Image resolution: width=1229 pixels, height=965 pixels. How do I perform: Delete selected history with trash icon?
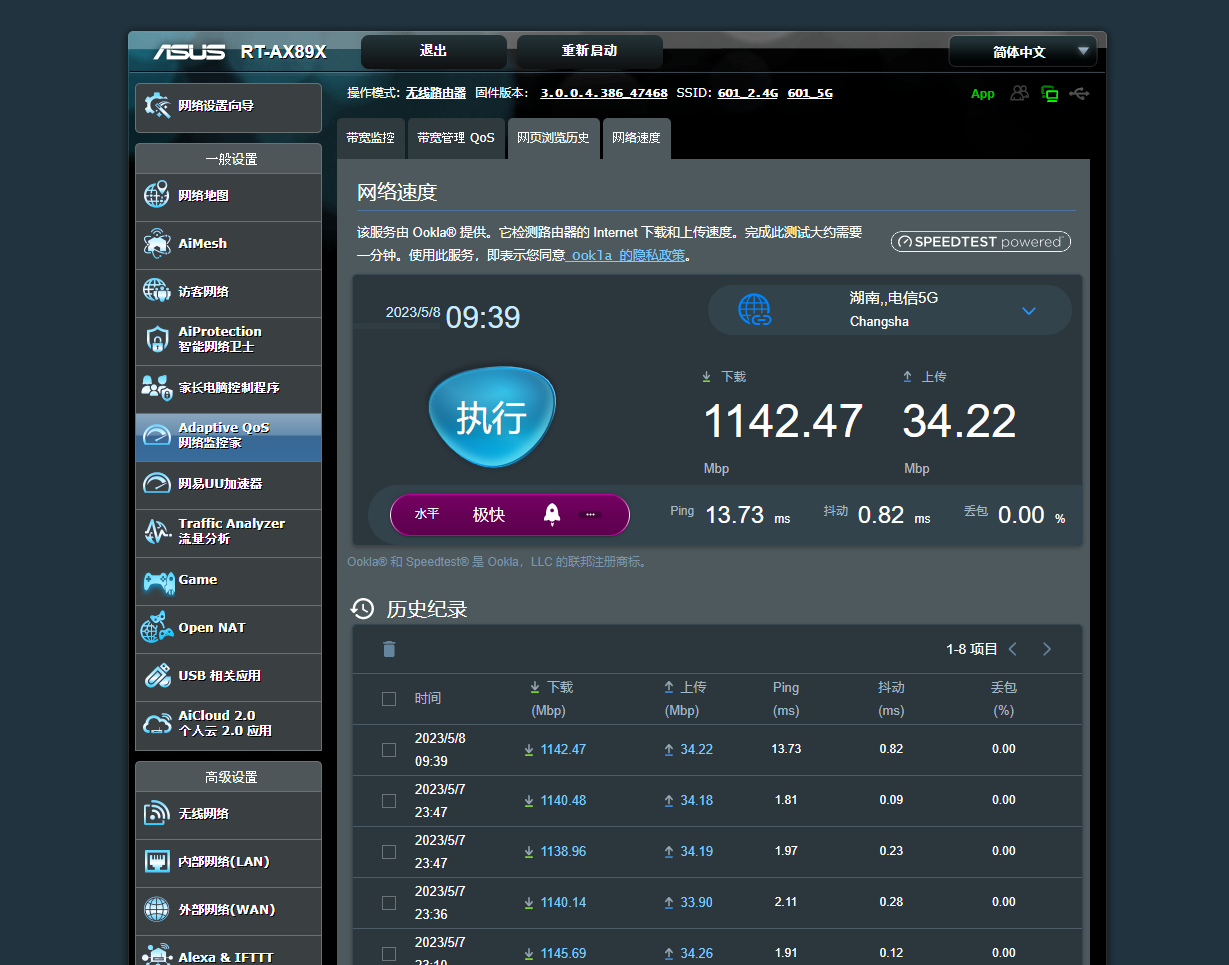click(389, 649)
